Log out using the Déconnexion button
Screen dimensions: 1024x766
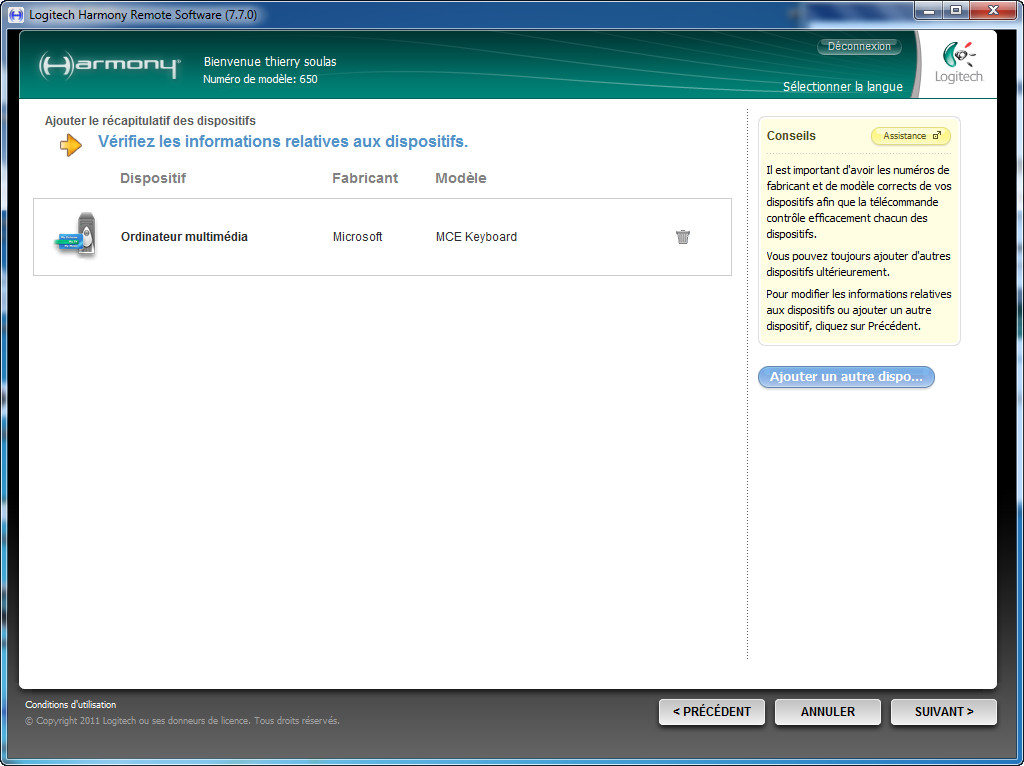[859, 46]
